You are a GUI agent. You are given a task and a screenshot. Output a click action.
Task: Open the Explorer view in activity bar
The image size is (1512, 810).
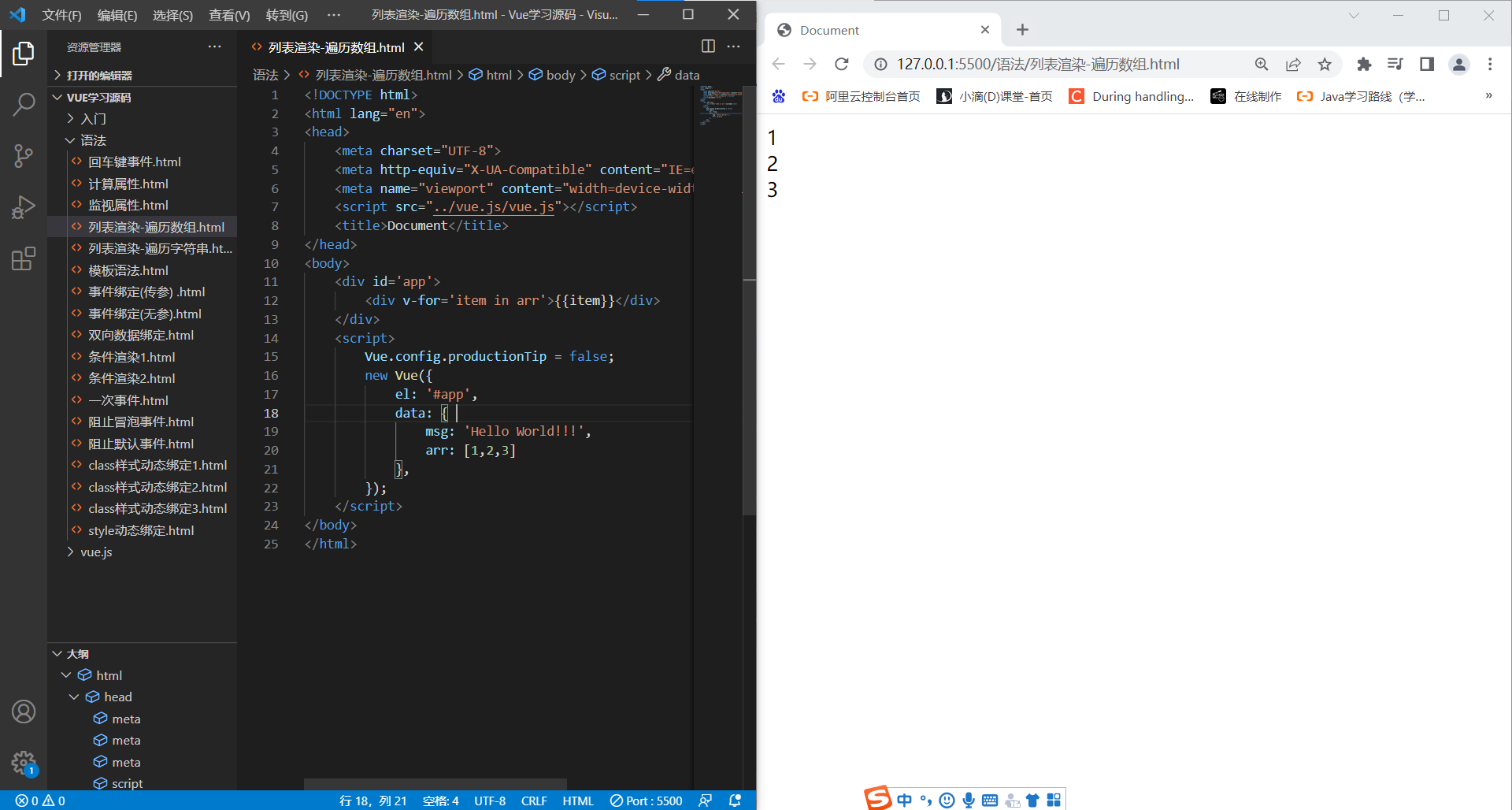point(24,54)
